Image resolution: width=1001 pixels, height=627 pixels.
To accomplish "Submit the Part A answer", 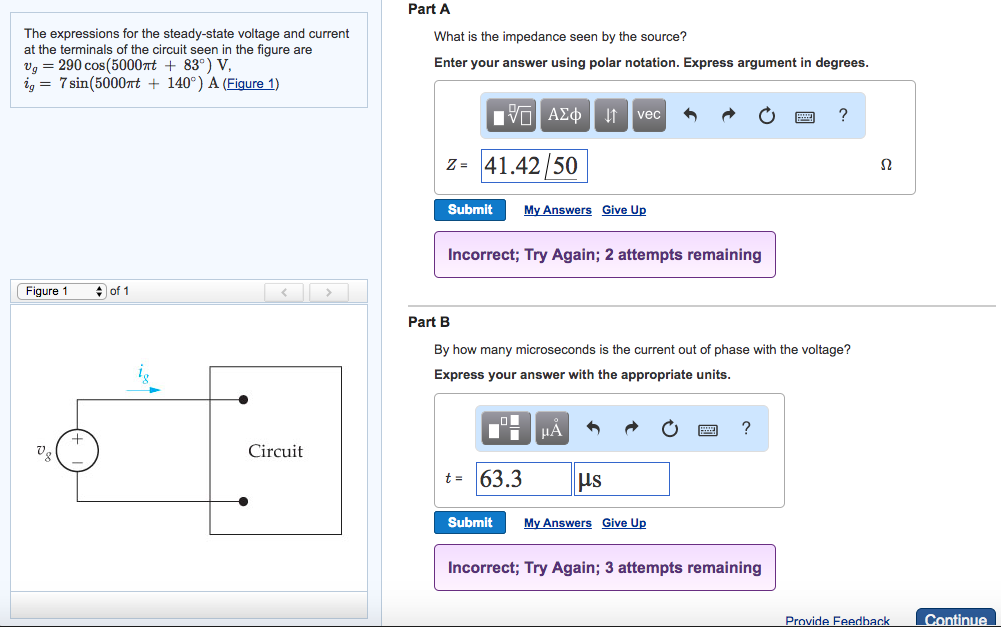I will (x=470, y=210).
